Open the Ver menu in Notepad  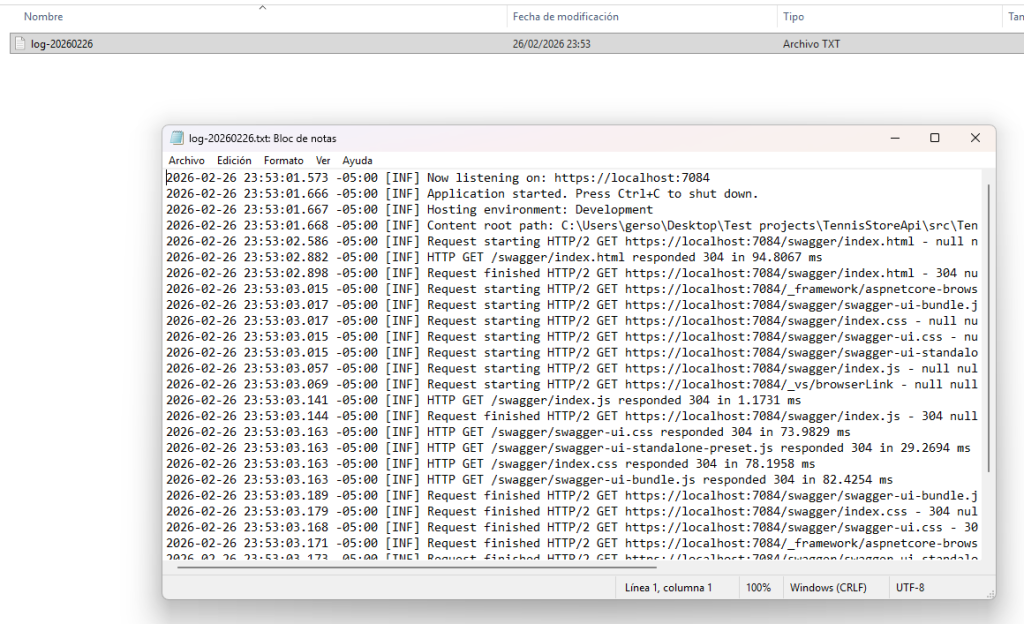pyautogui.click(x=323, y=161)
